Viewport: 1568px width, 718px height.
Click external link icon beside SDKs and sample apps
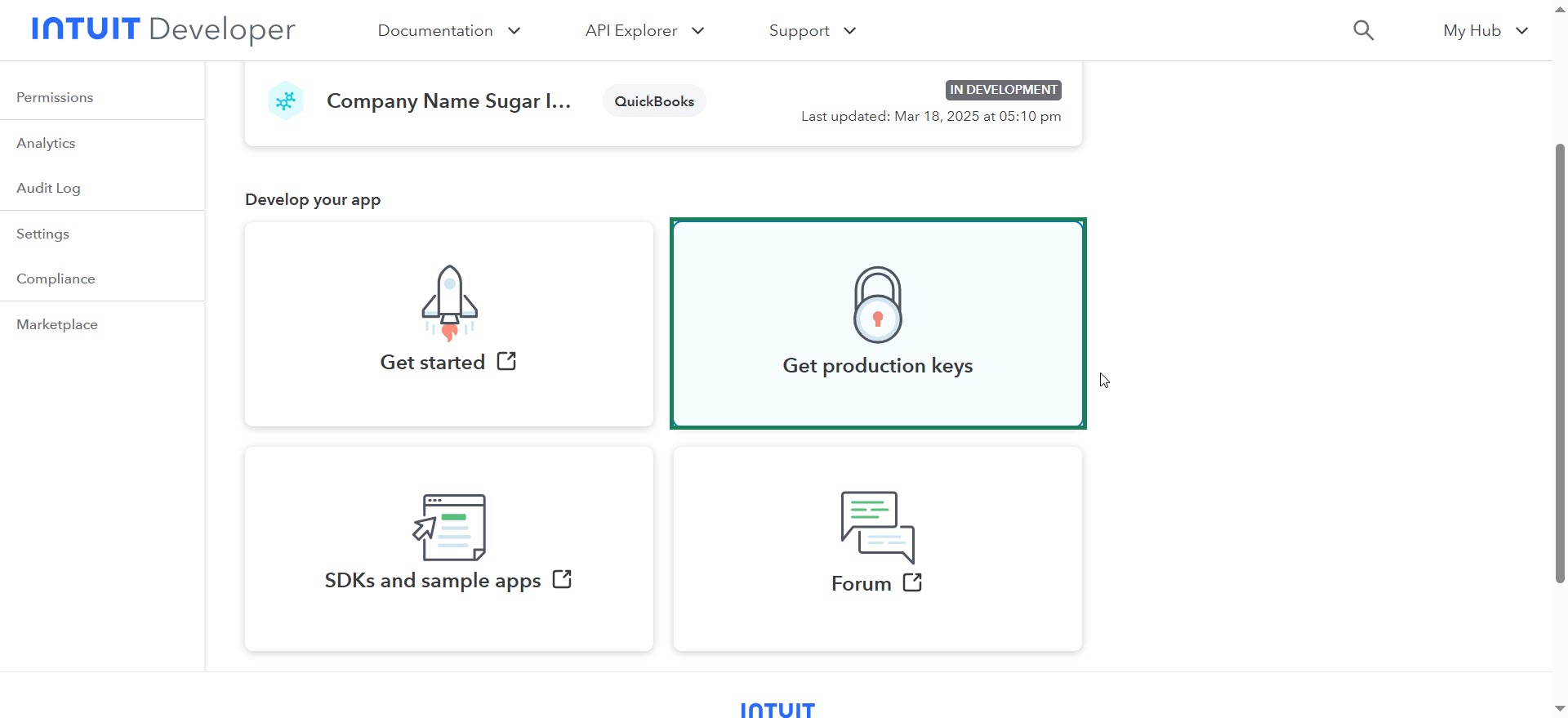(562, 579)
